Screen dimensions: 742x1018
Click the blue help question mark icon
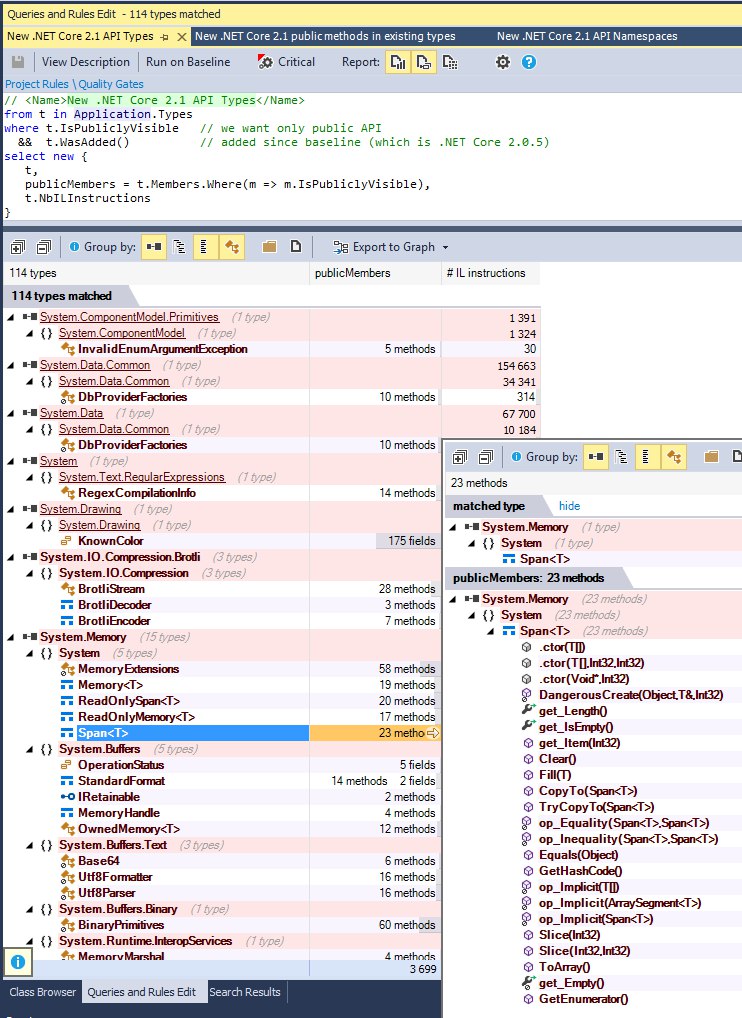(x=529, y=62)
